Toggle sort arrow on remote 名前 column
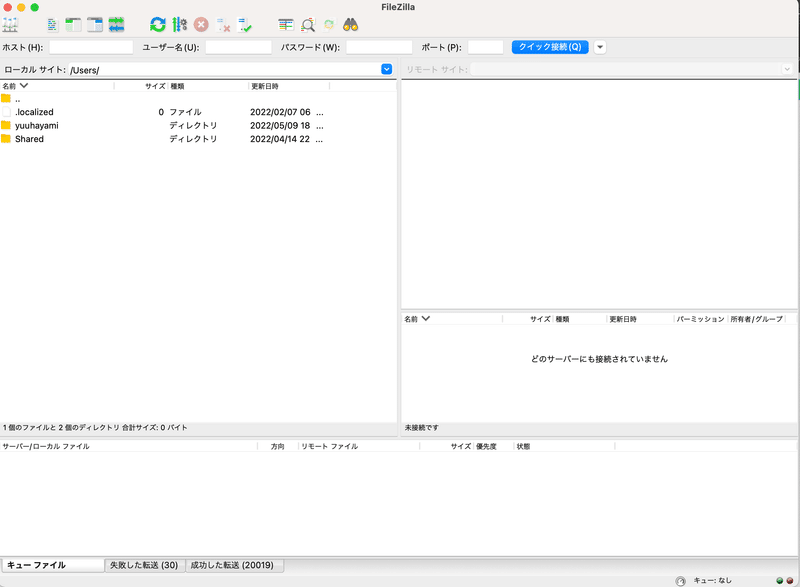800x587 pixels. tap(426, 319)
